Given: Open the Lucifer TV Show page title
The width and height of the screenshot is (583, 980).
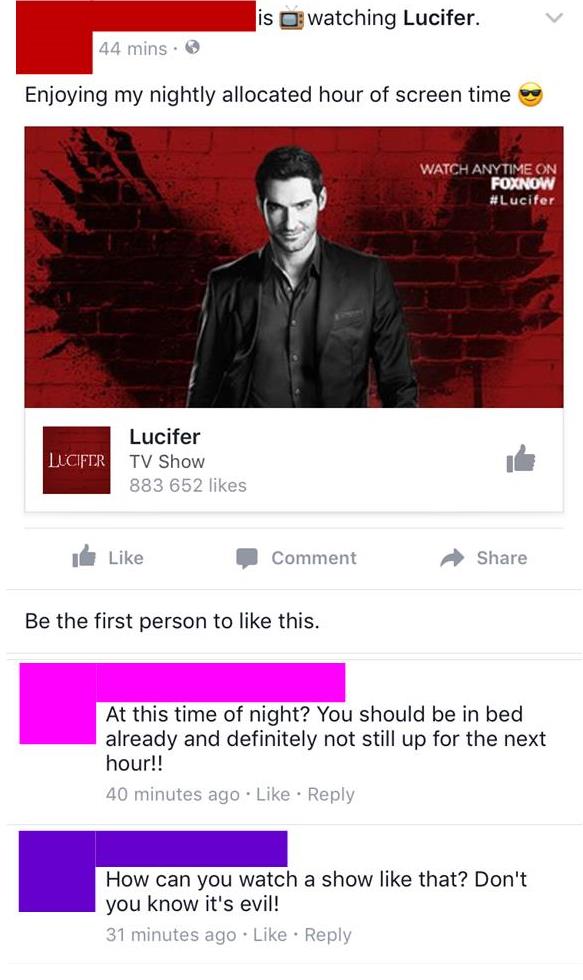Looking at the screenshot, I should pos(165,436).
